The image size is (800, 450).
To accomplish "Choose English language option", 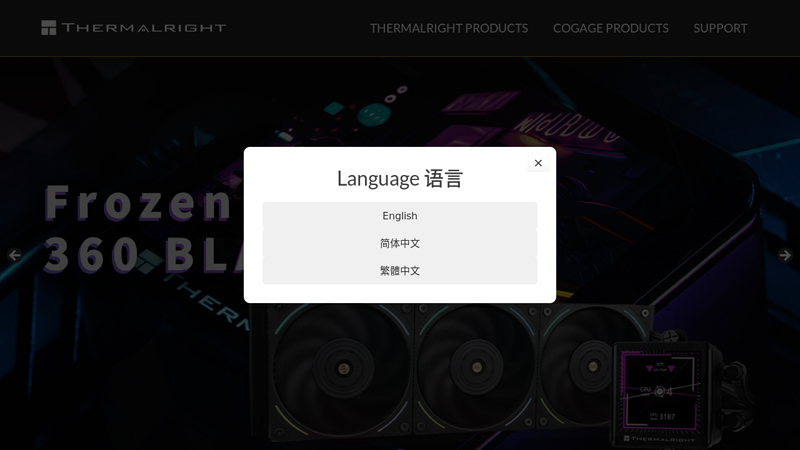I will point(399,216).
